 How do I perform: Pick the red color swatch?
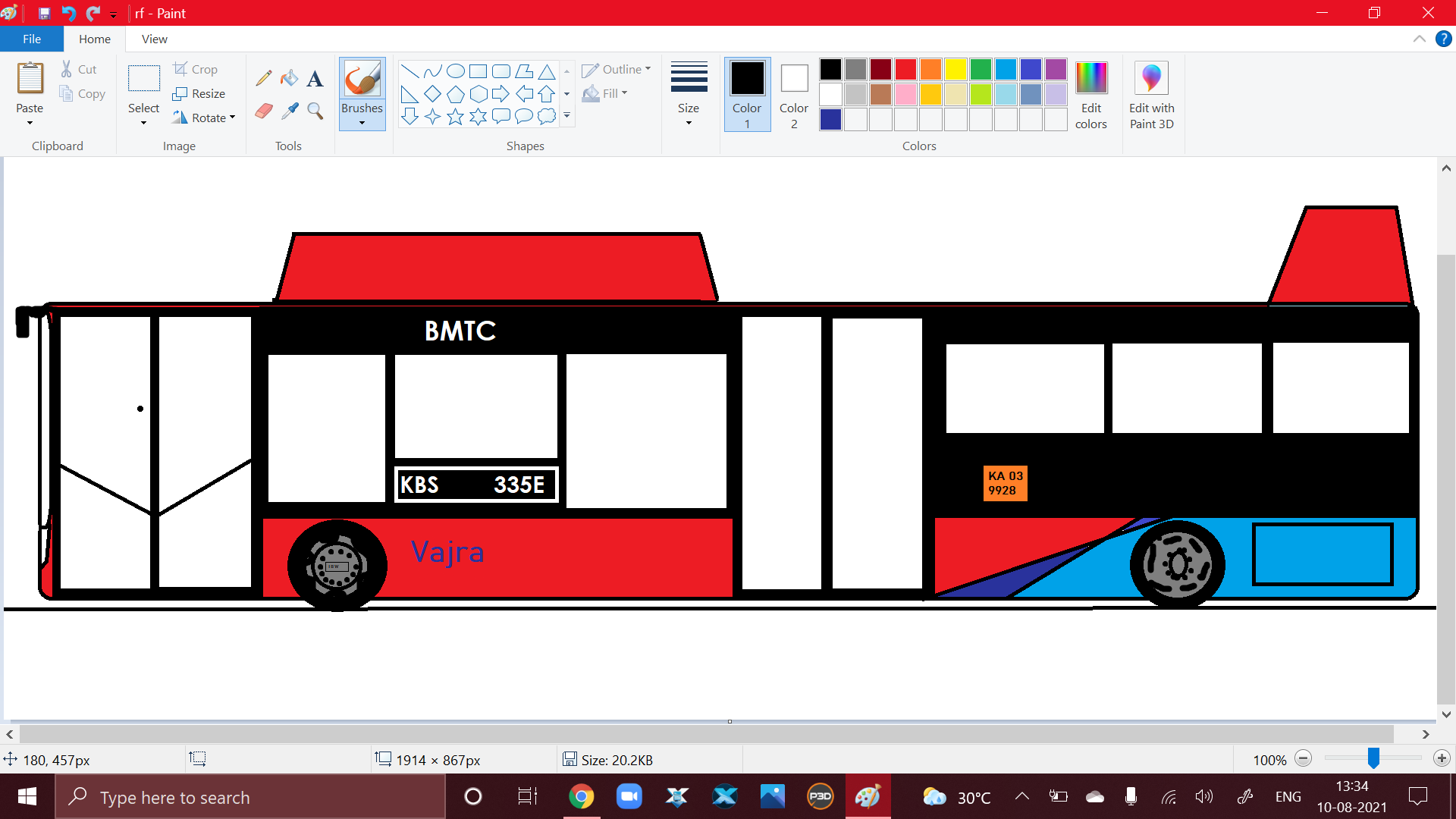[905, 70]
